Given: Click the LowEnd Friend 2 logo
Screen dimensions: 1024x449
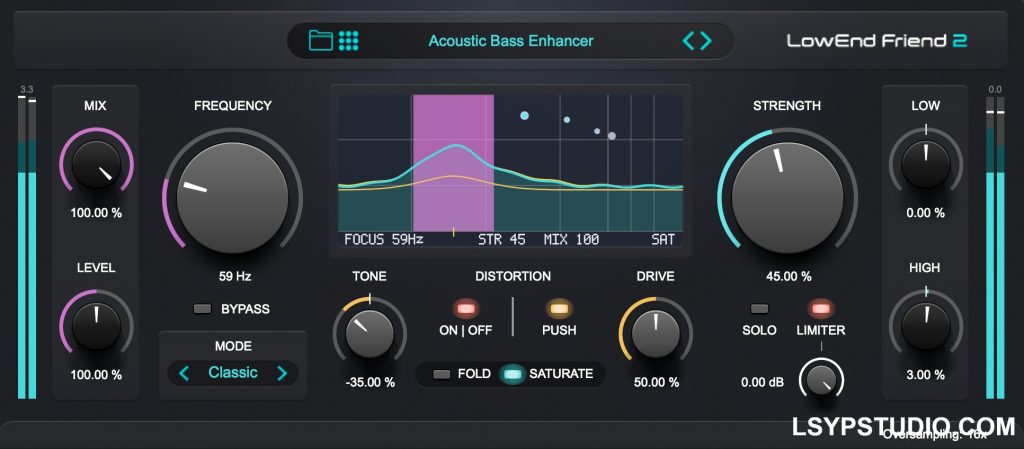Looking at the screenshot, I should coord(876,41).
